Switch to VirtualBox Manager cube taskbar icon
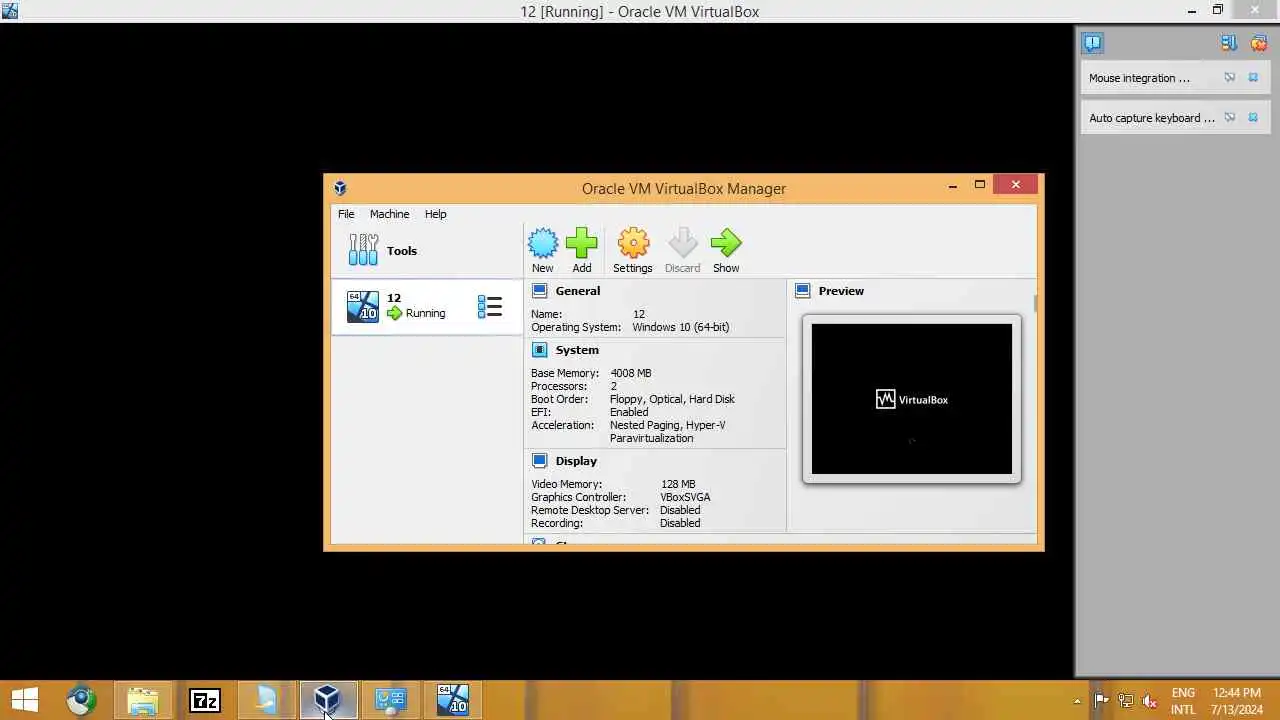The width and height of the screenshot is (1280, 720). pyautogui.click(x=327, y=700)
